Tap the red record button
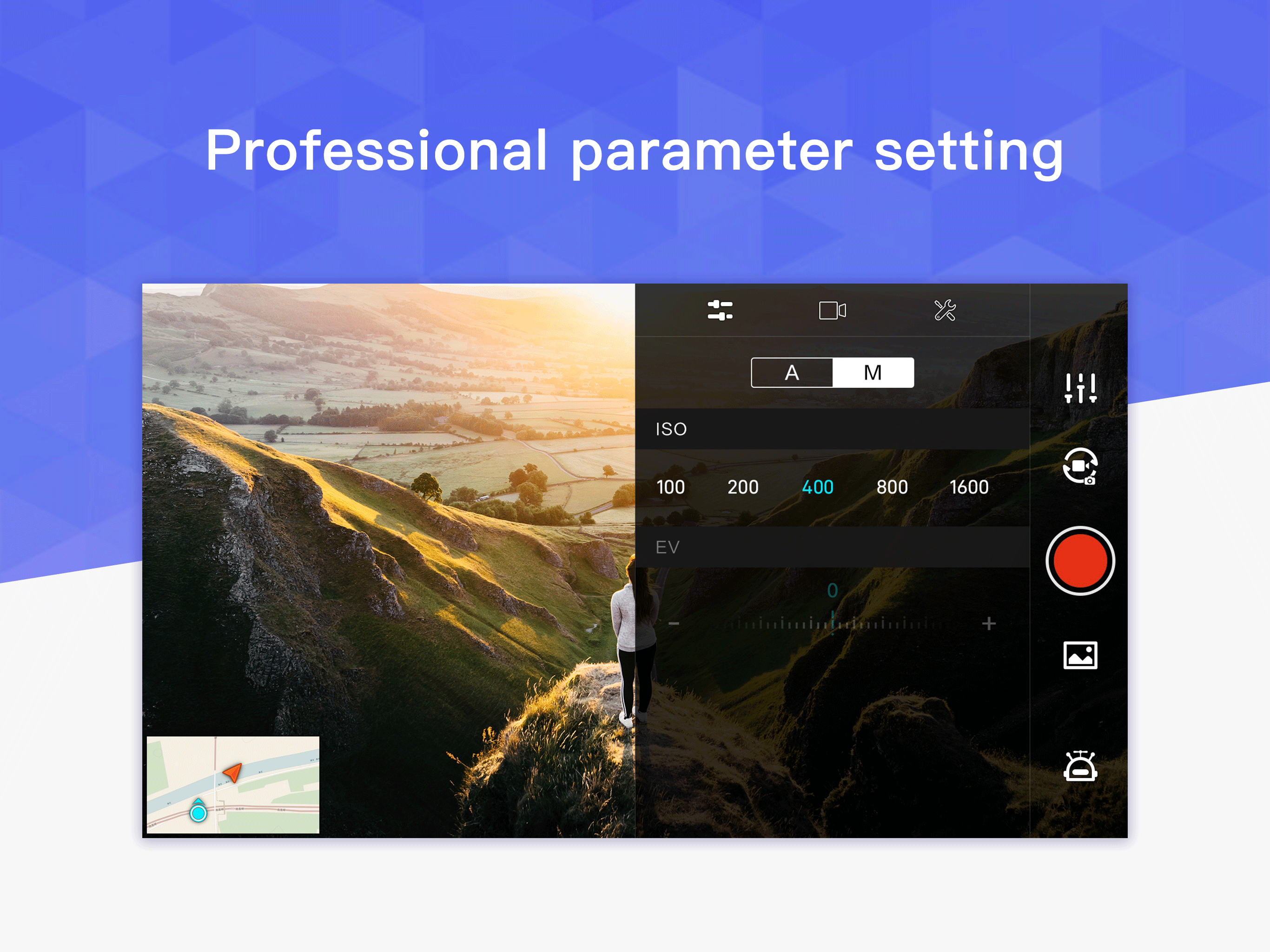Viewport: 1270px width, 952px height. coord(1080,561)
